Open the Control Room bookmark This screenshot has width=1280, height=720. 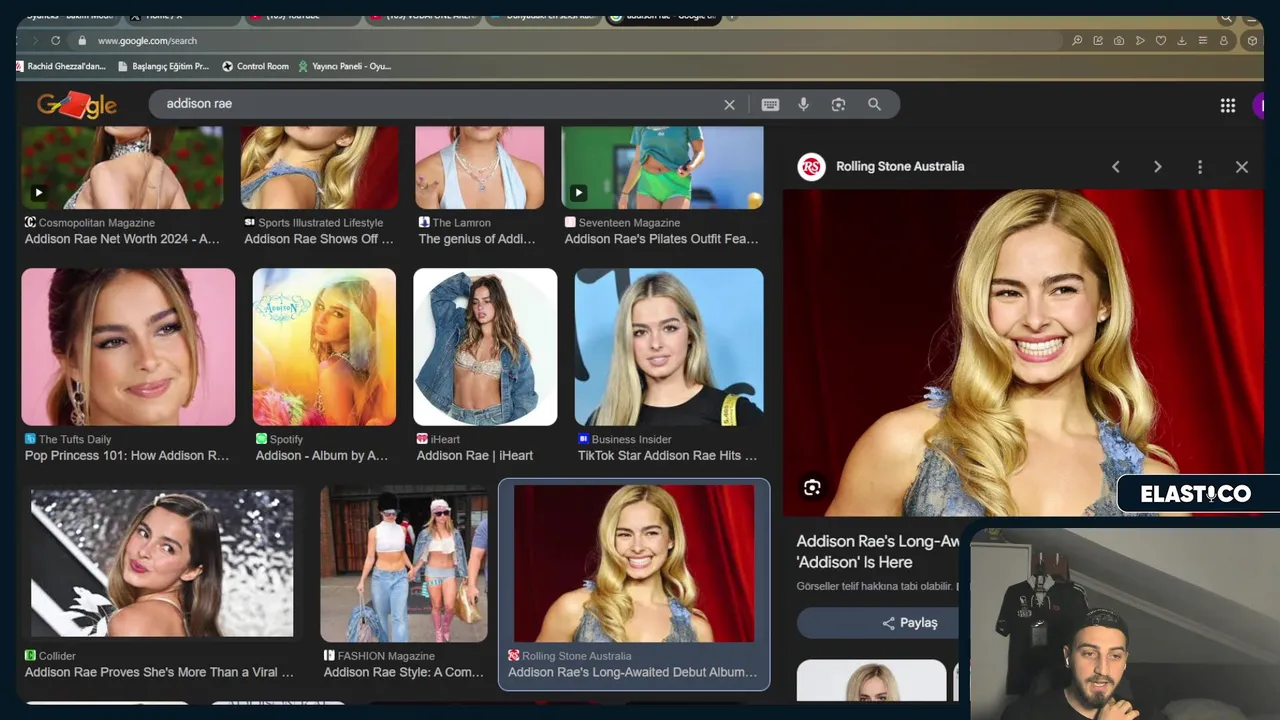tap(255, 66)
